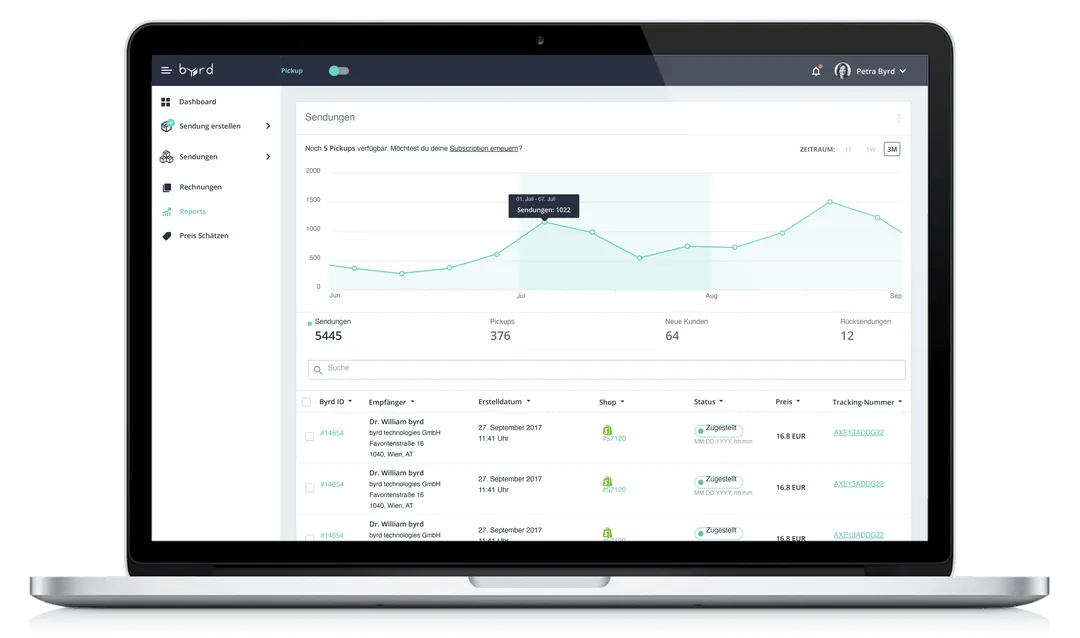Open the three-dot menu of Sendungen card
The width and height of the screenshot is (1080, 638).
(899, 118)
